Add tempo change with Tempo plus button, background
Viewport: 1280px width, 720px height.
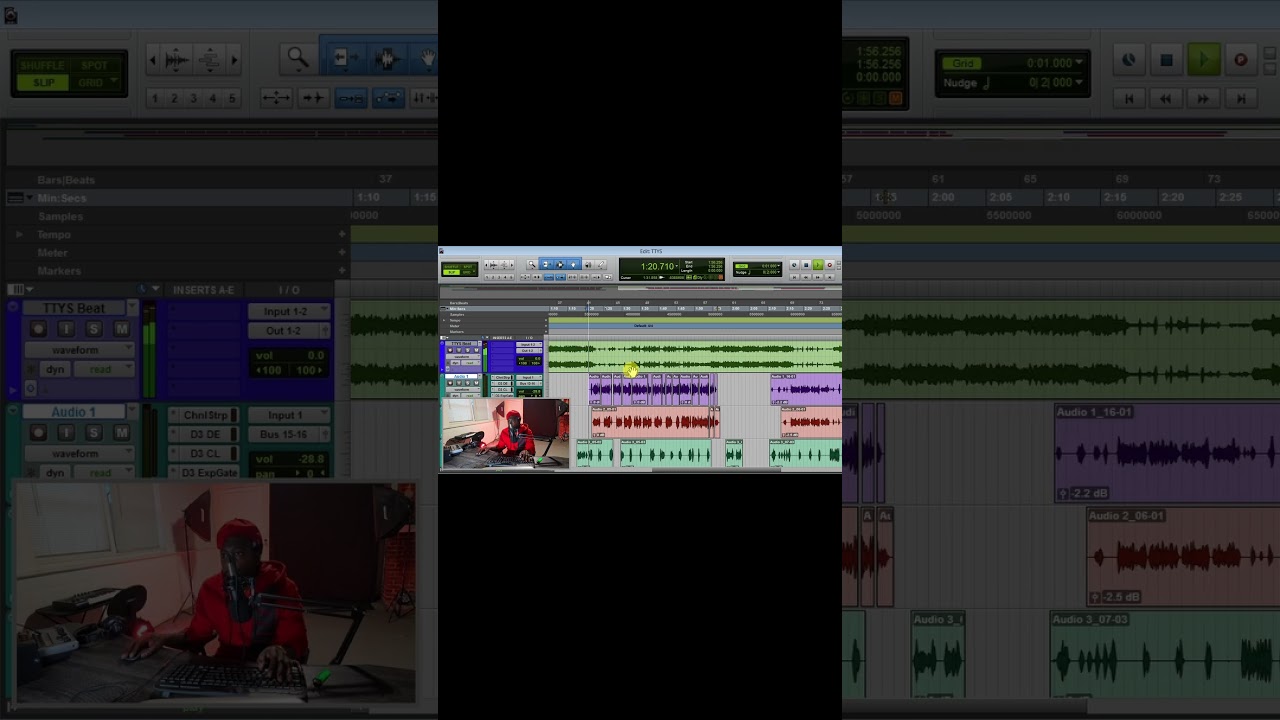pyautogui.click(x=342, y=234)
